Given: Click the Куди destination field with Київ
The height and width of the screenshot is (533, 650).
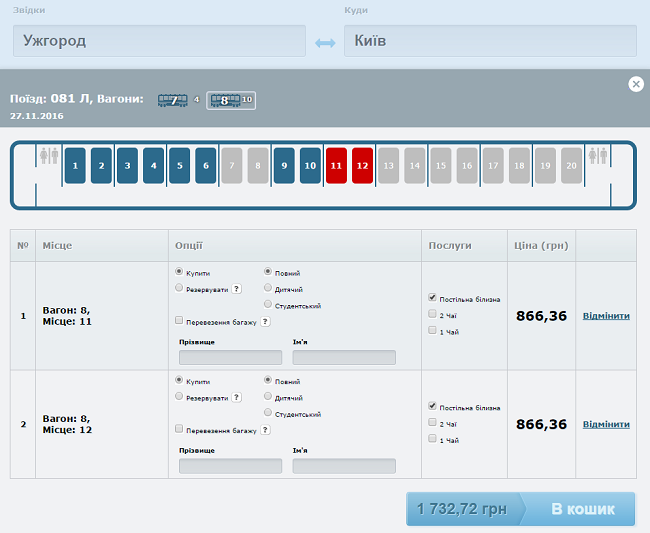Looking at the screenshot, I should point(490,41).
